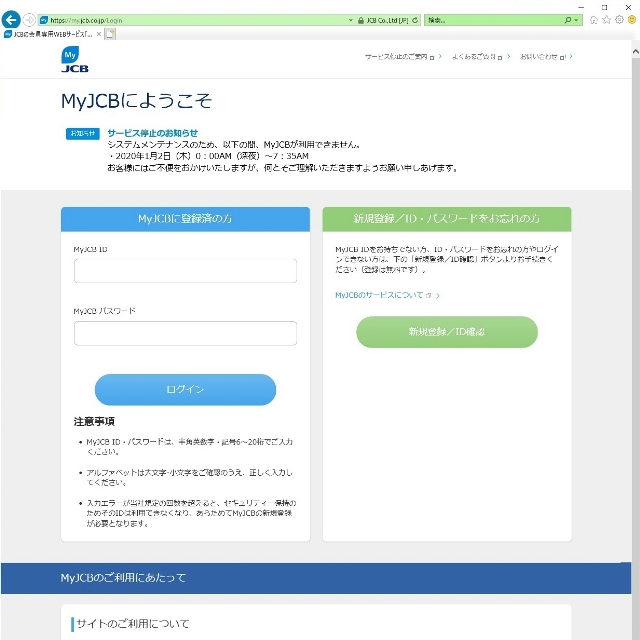640x640 pixels.
Task: Open the browser home icon
Action: tap(594, 20)
